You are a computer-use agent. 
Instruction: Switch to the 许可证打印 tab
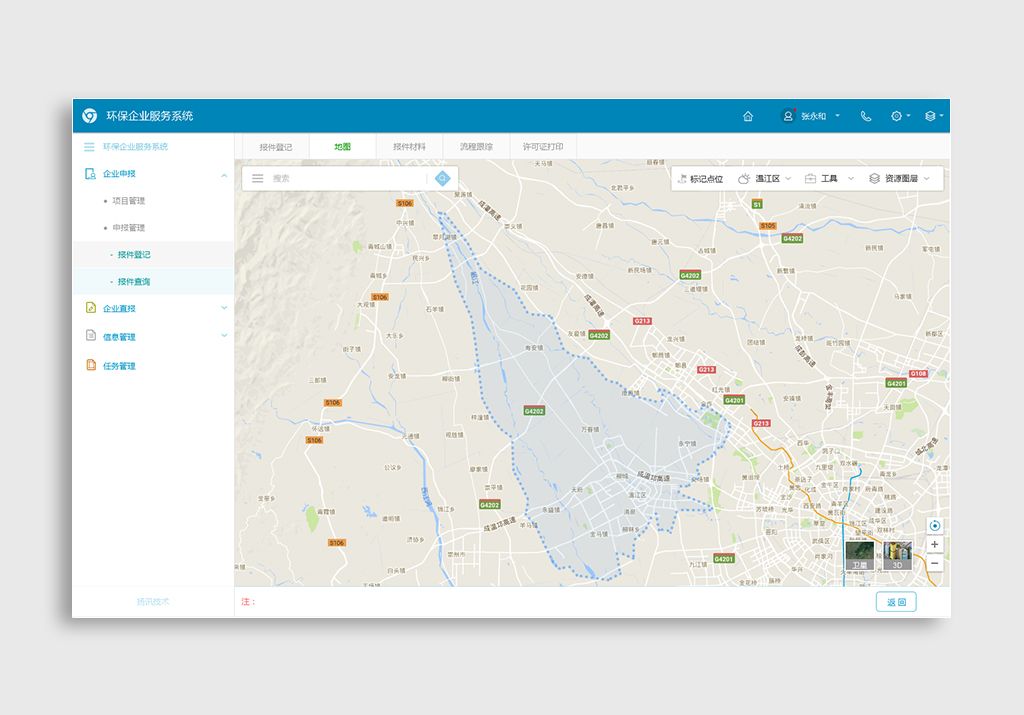click(x=543, y=147)
